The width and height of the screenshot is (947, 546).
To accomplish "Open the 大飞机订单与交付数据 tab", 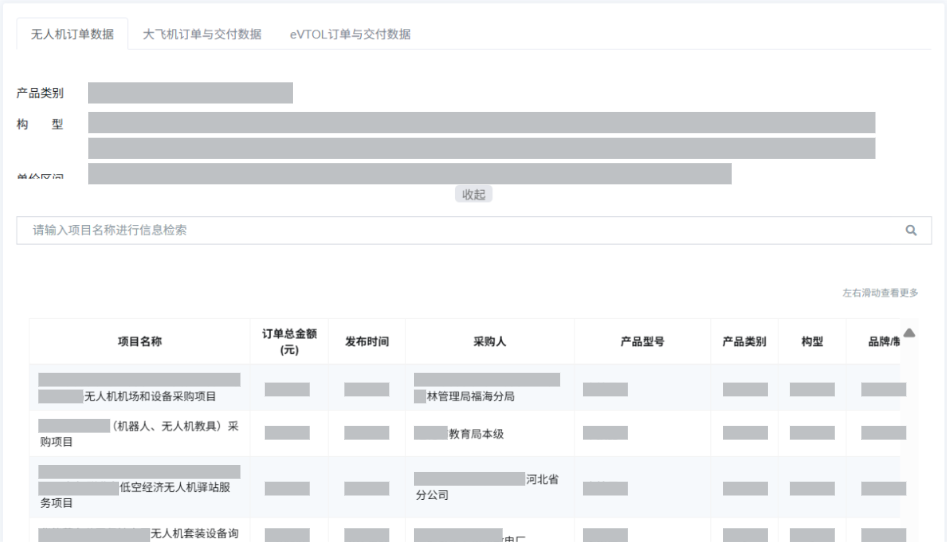I will tap(202, 34).
